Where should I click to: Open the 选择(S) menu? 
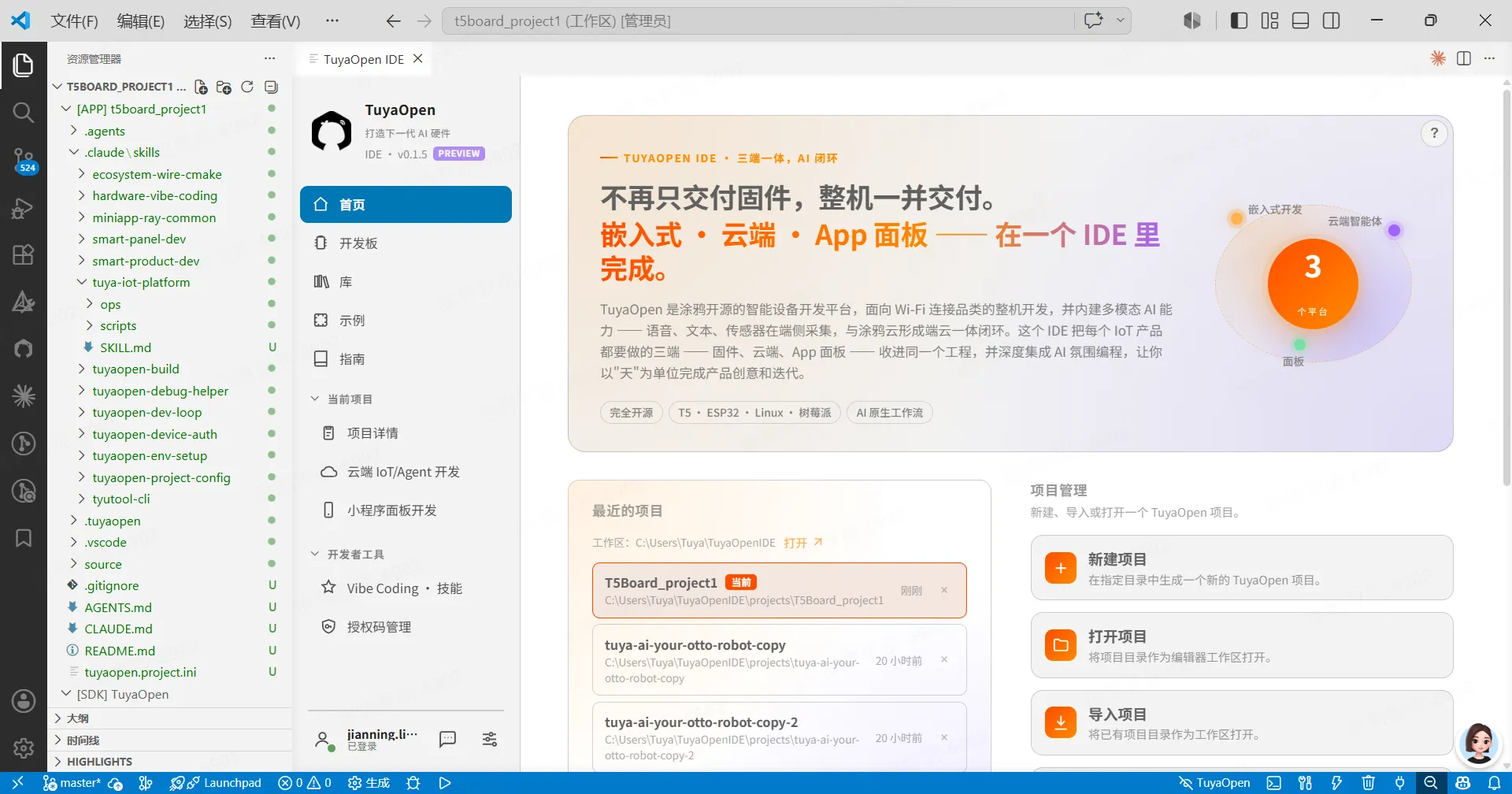[208, 21]
